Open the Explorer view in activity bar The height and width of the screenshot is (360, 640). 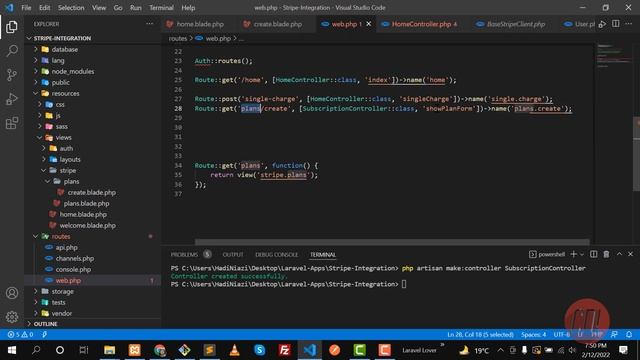point(12,27)
